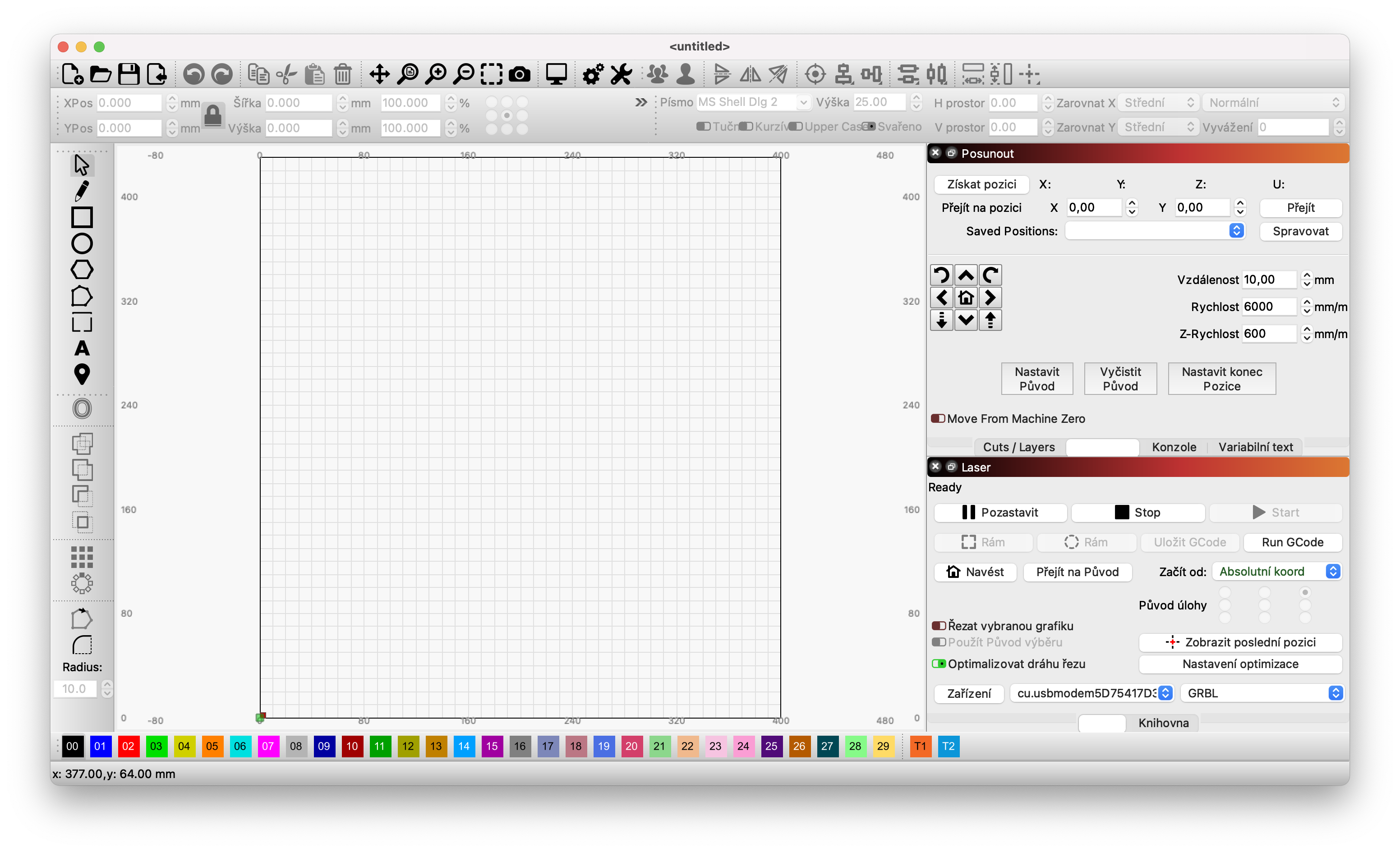This screenshot has width=1400, height=852.
Task: Disable Optimalizovat dráhu řezu switch
Action: click(x=939, y=664)
